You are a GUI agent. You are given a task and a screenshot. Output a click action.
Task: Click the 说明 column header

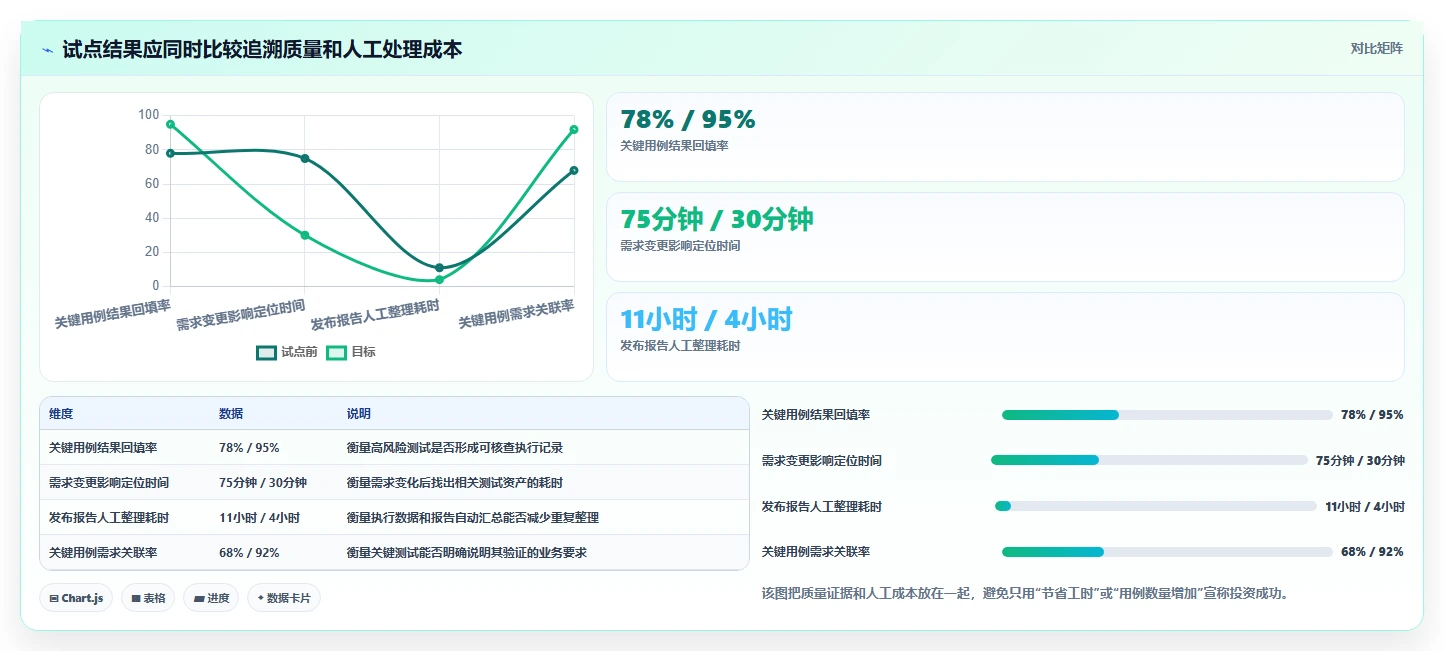point(359,414)
